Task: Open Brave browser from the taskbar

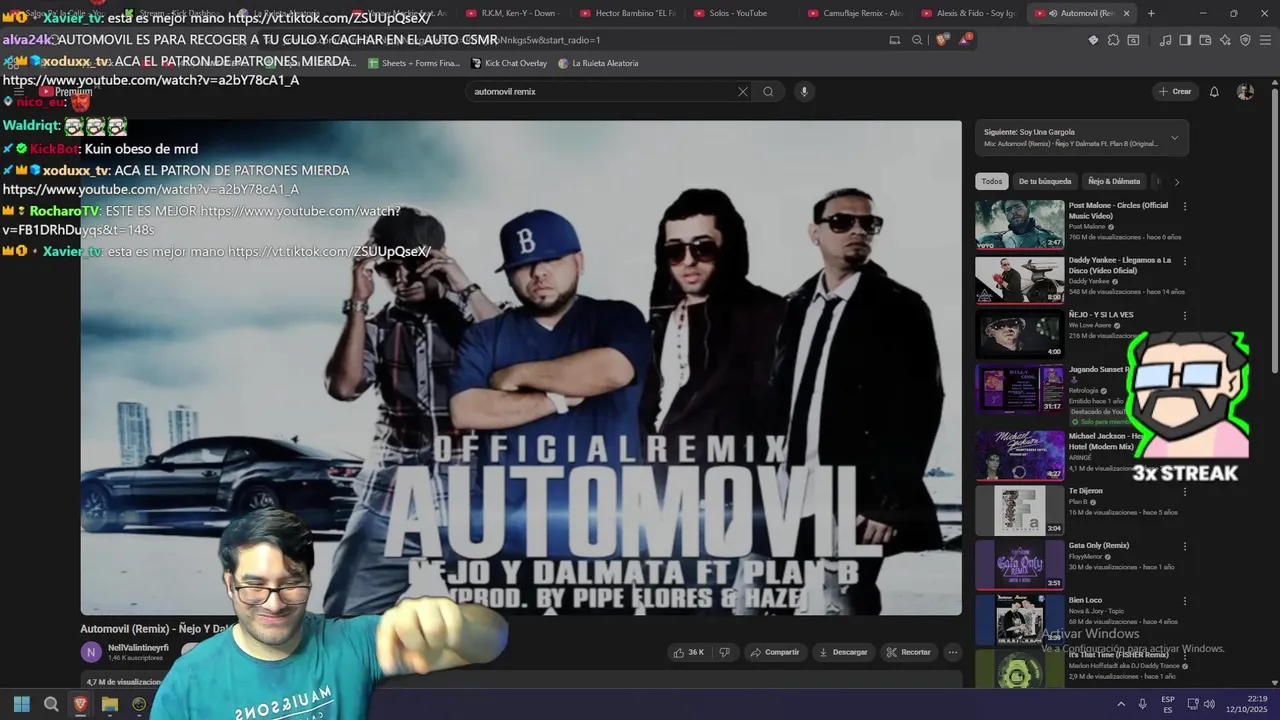Action: (80, 704)
